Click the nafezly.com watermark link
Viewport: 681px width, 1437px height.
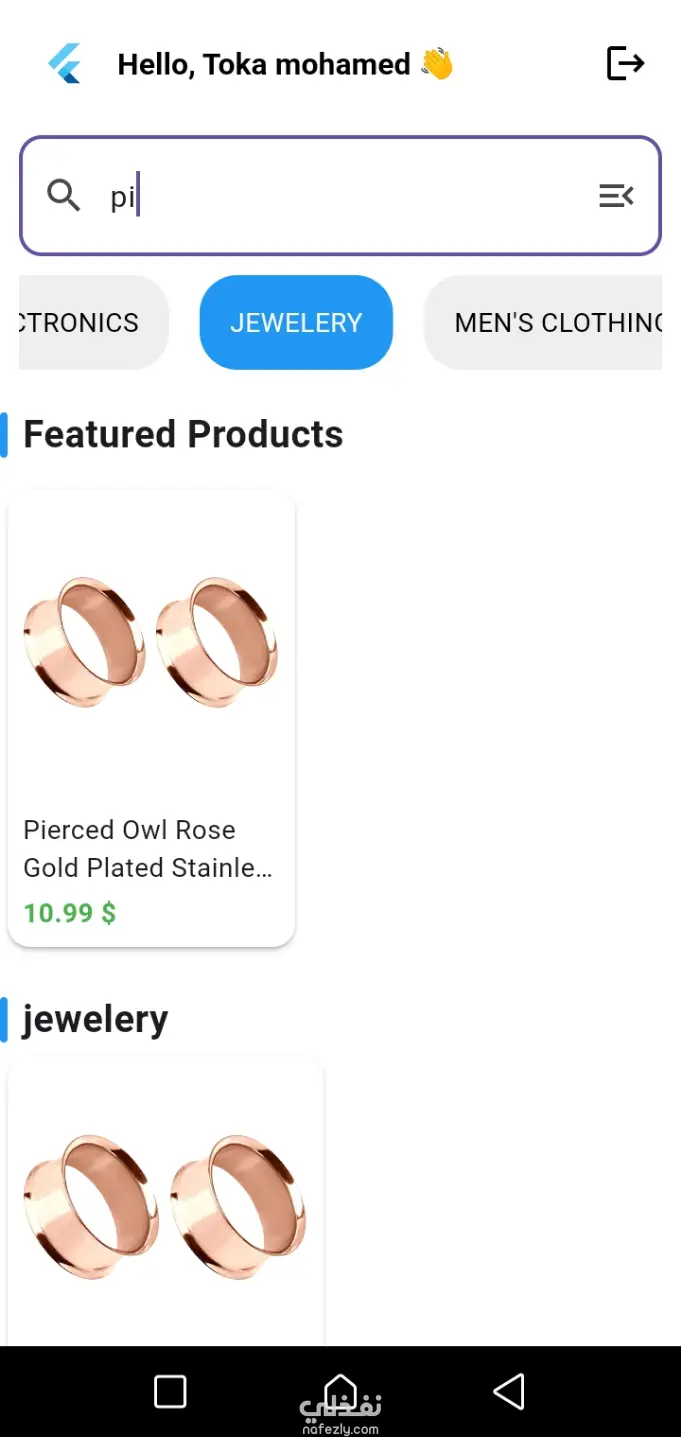click(340, 1429)
